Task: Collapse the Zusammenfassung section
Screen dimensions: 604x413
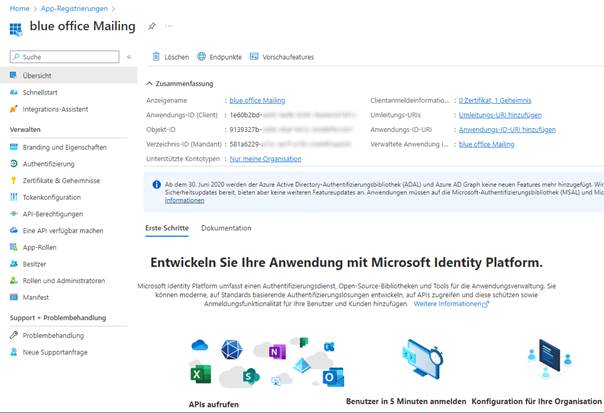Action: [x=149, y=83]
